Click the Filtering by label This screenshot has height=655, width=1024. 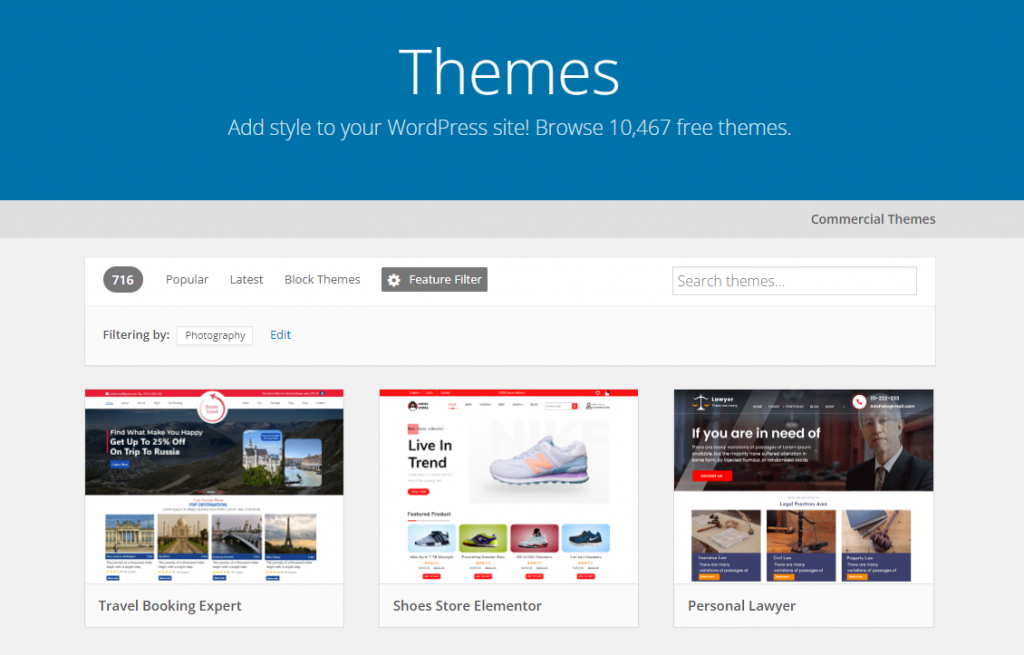coord(136,334)
